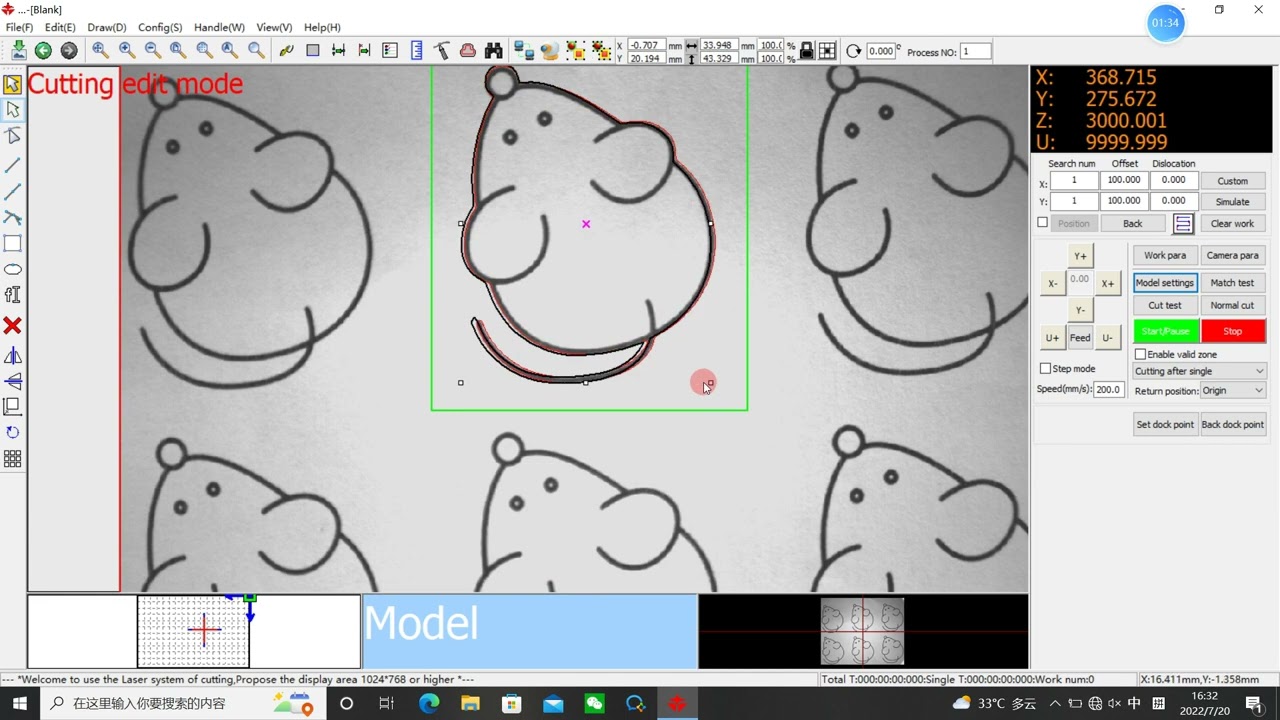Click the Process NO input field
The width and height of the screenshot is (1280, 720).
pos(976,52)
